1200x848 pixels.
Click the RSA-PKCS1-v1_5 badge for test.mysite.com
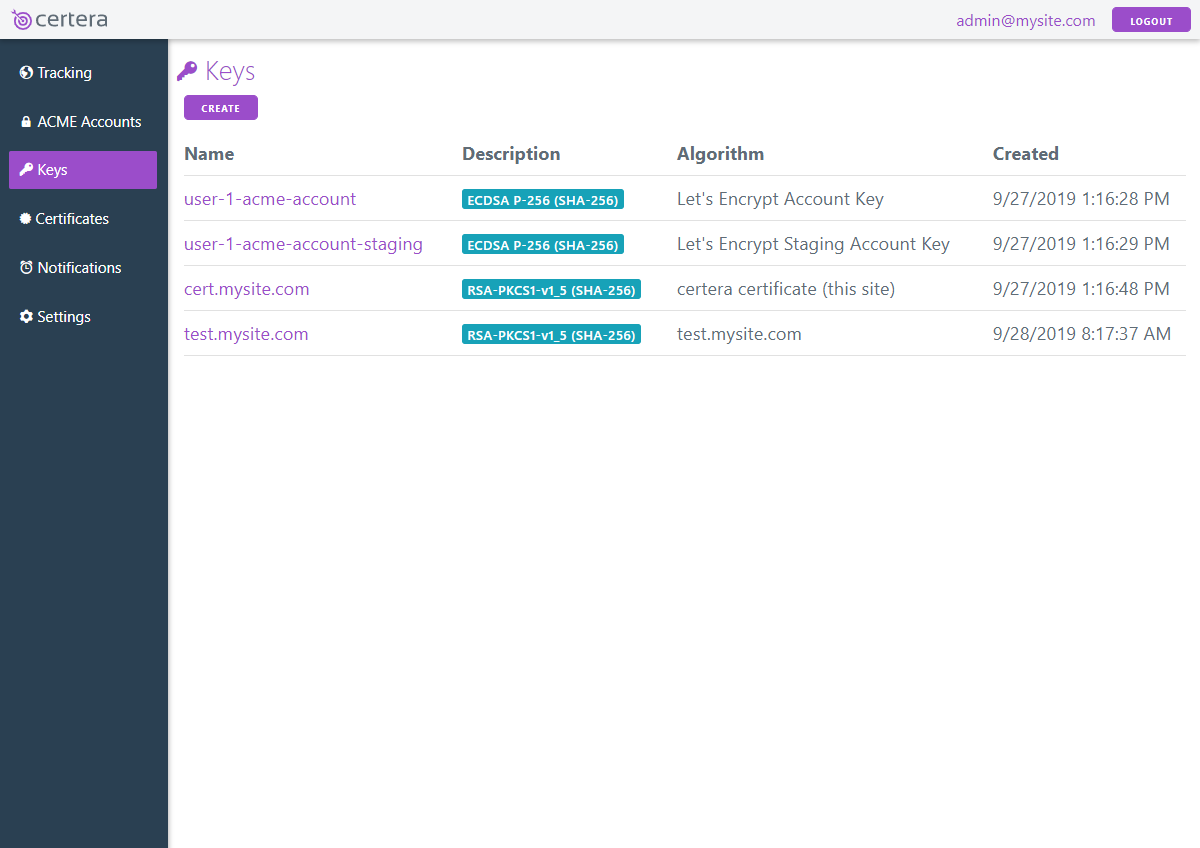click(x=551, y=335)
